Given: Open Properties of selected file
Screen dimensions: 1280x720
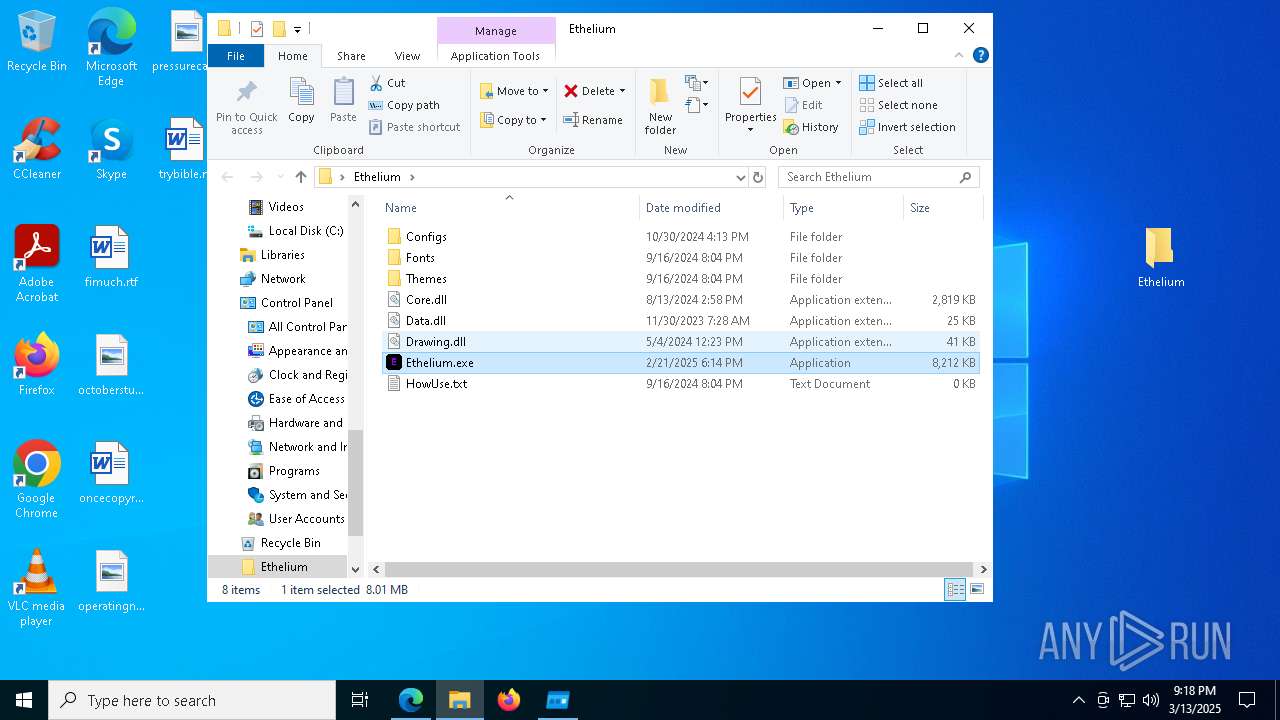Looking at the screenshot, I should tap(750, 106).
